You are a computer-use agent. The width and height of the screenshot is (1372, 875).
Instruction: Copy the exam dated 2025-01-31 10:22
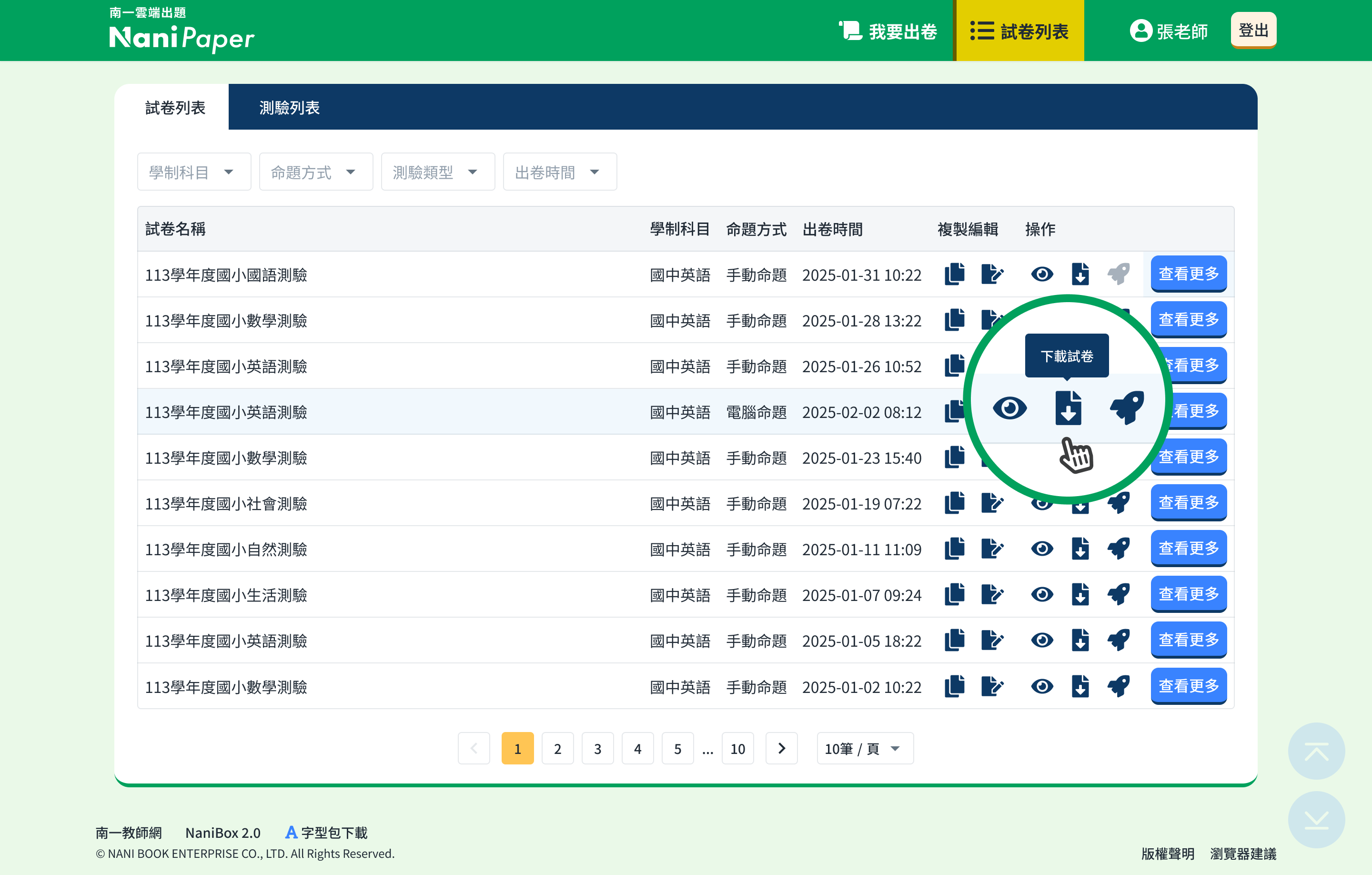pyautogui.click(x=954, y=274)
